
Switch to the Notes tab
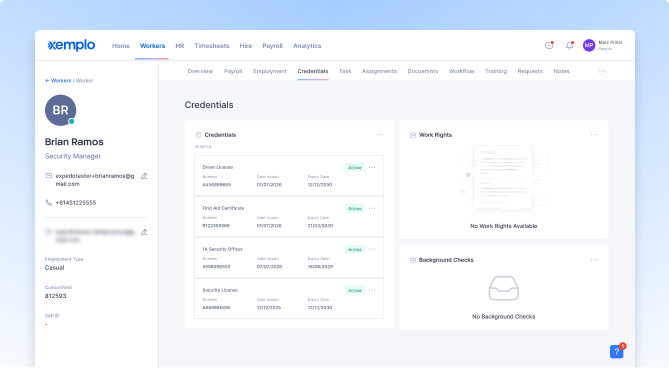pos(561,71)
